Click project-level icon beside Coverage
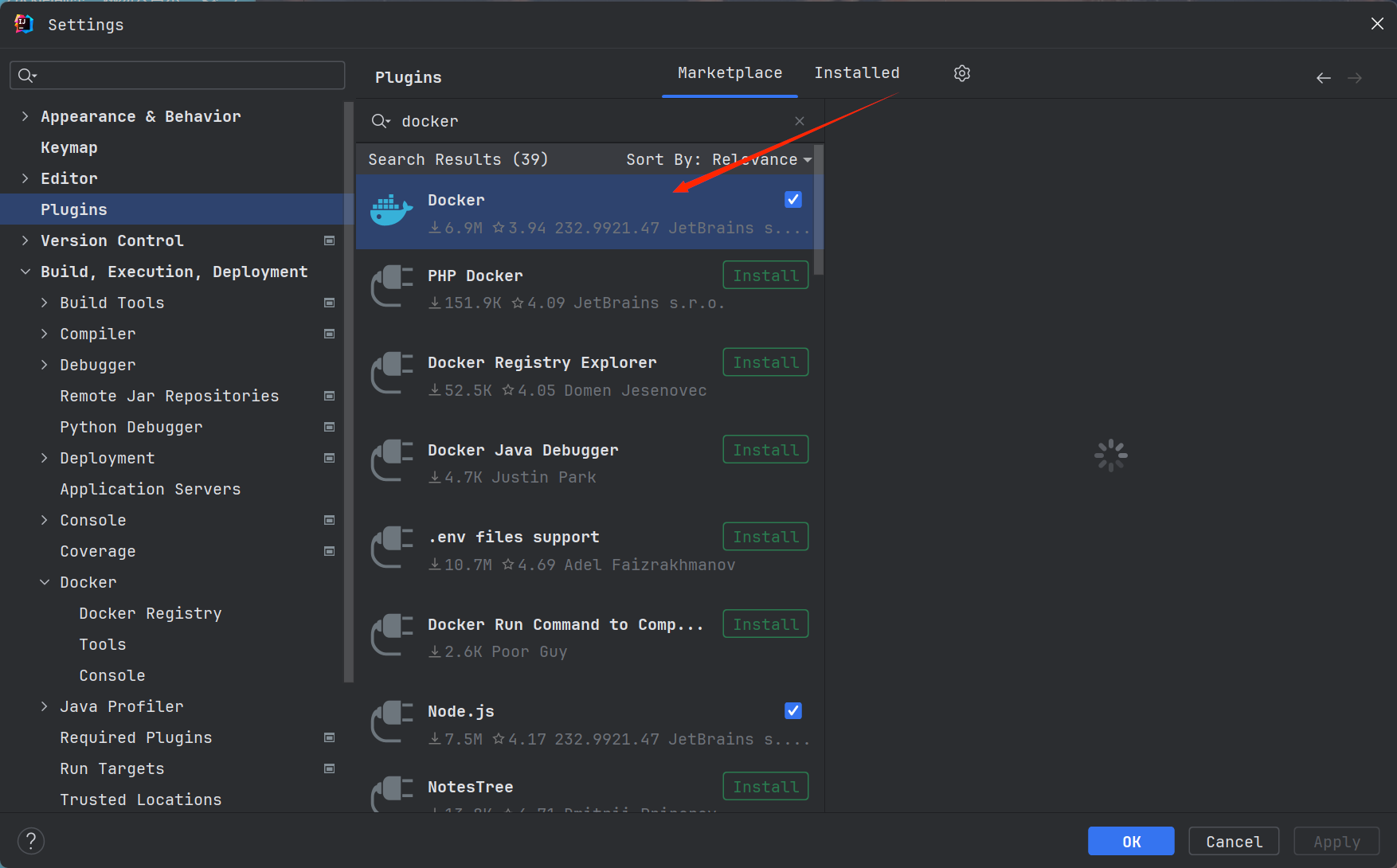 (329, 551)
